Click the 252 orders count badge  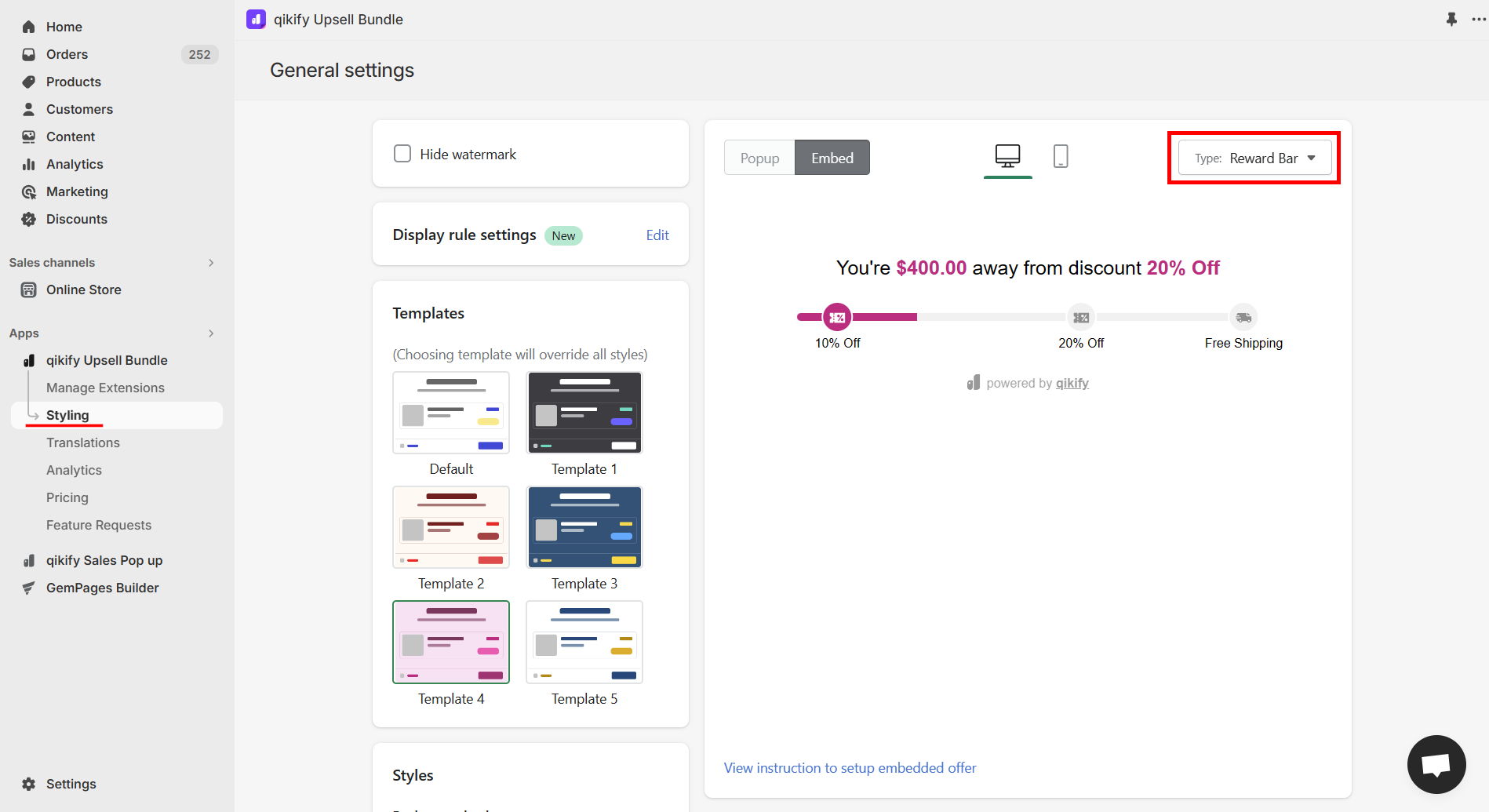199,54
